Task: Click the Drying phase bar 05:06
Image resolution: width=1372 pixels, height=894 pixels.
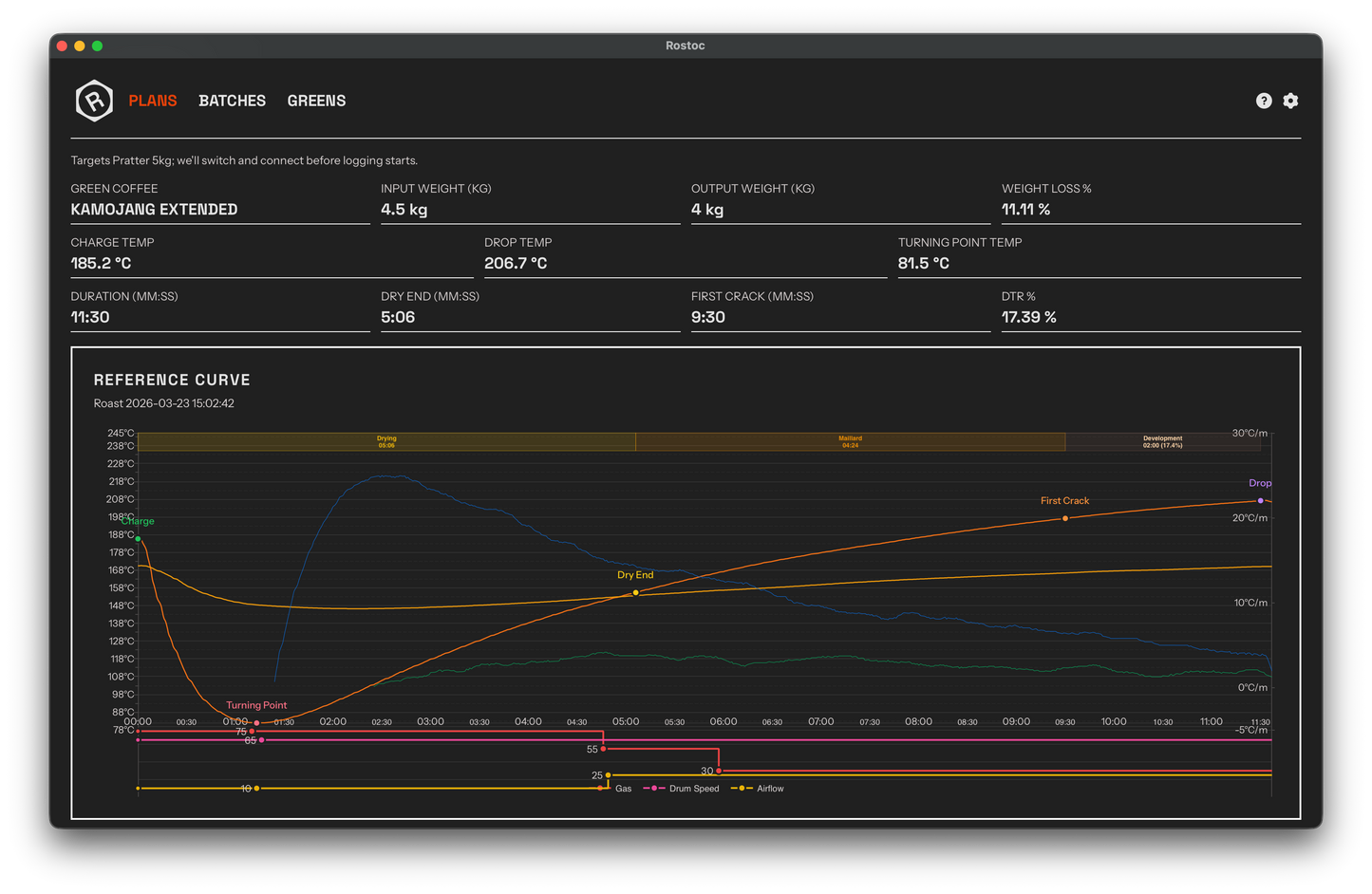Action: (386, 441)
